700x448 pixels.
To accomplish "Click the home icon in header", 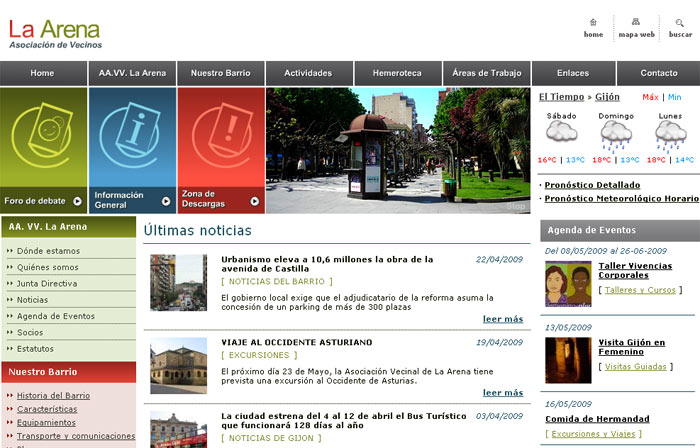I will click(593, 22).
